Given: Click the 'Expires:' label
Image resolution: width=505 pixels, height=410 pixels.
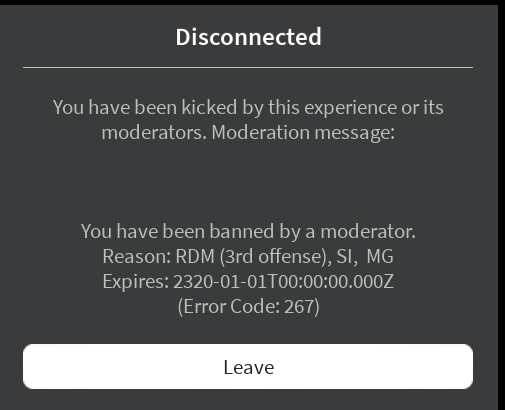Looking at the screenshot, I should (136, 282).
